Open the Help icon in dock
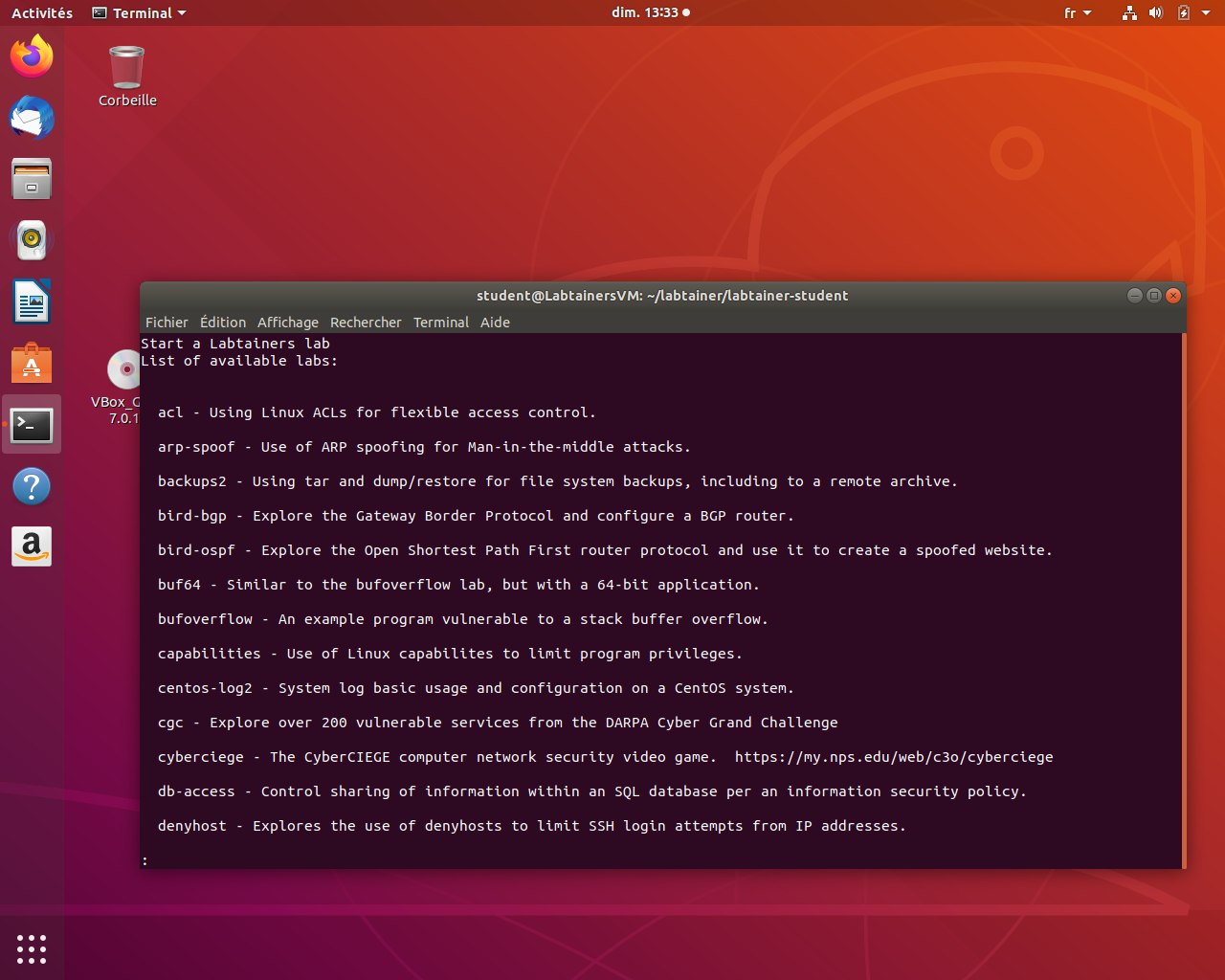The image size is (1225, 980). [x=32, y=486]
